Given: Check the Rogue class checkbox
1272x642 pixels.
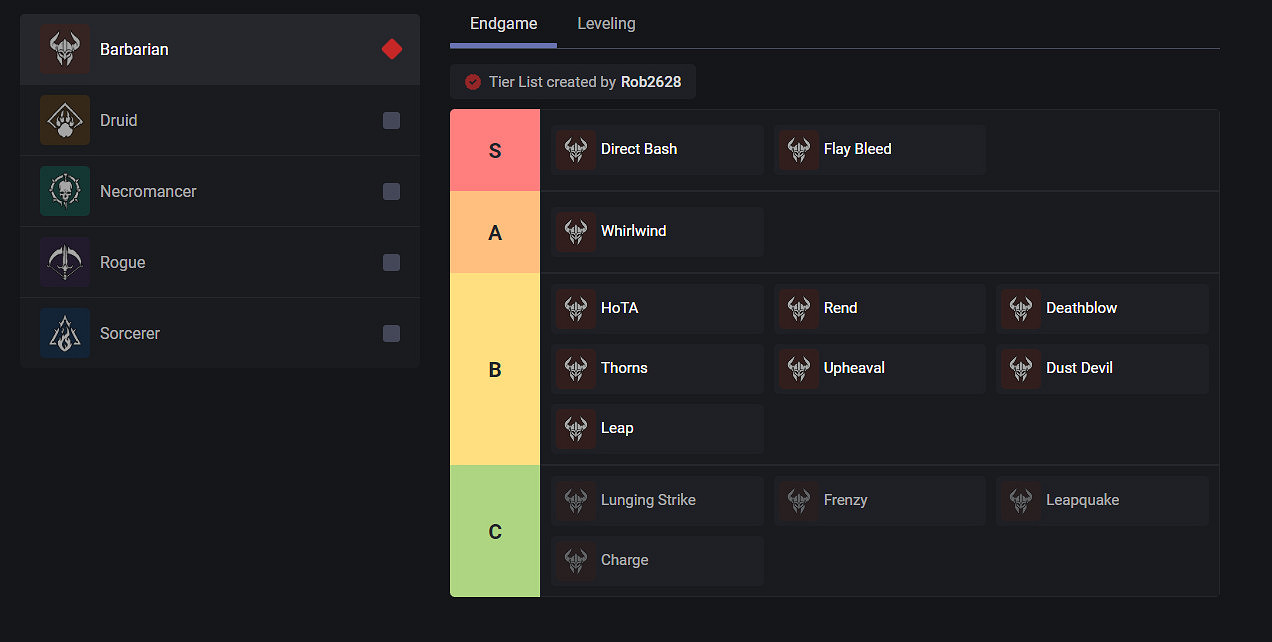Looking at the screenshot, I should point(391,262).
